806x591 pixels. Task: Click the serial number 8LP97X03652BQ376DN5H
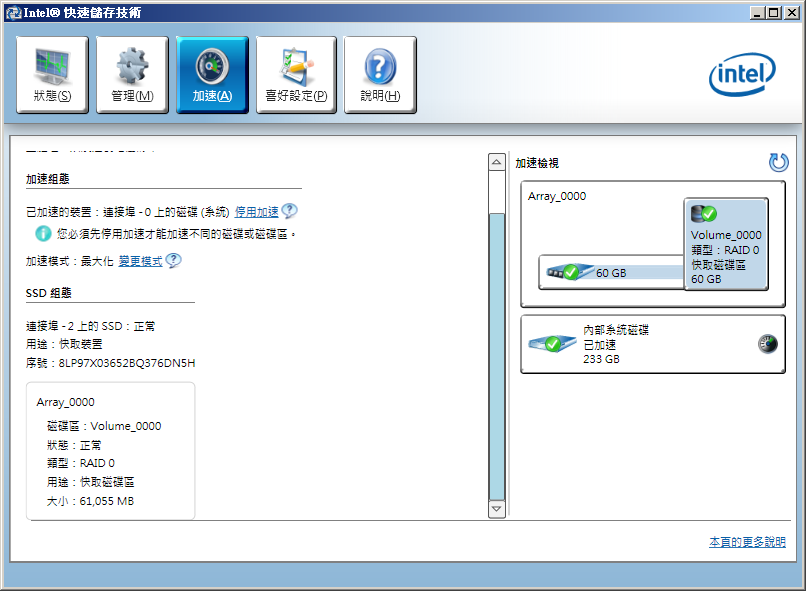127,363
